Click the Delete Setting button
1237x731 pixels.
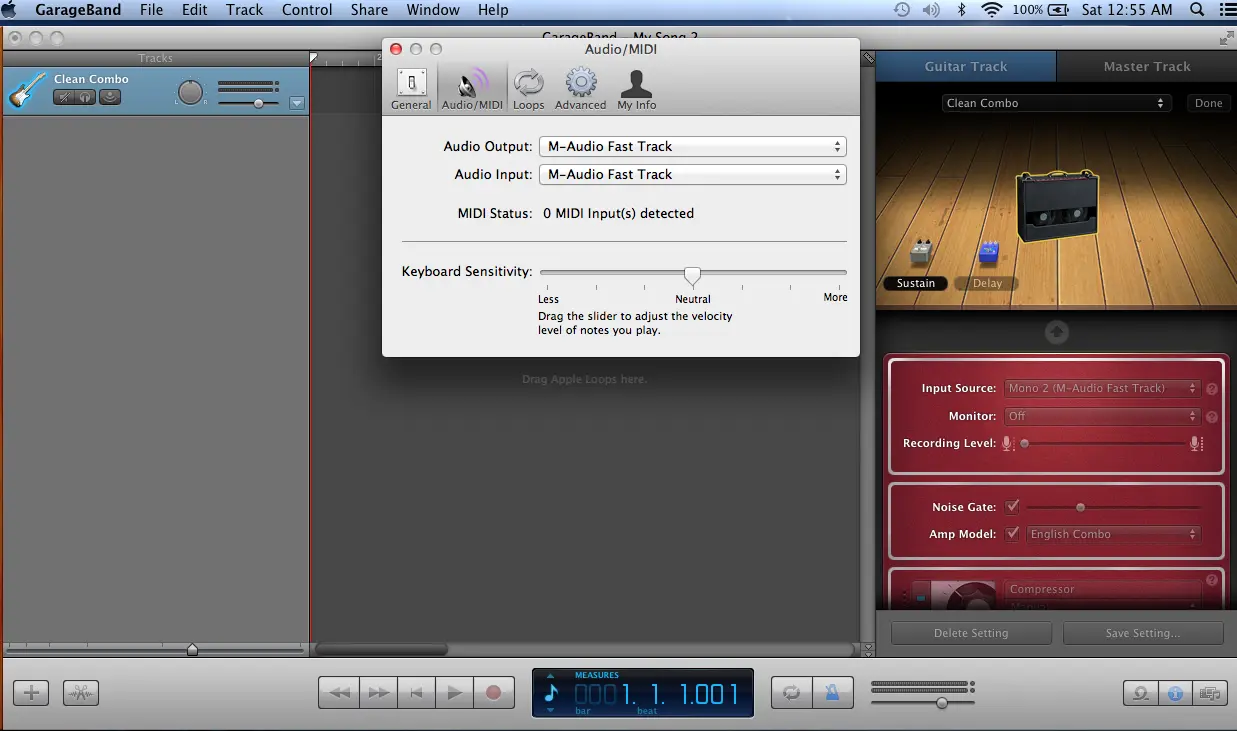(x=971, y=633)
